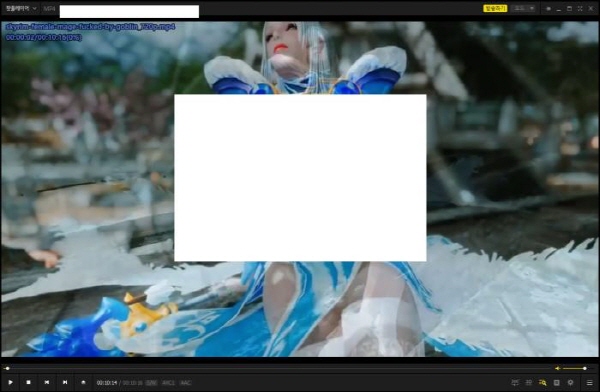Screen dimensions: 600x392
Task: Open the preferences gear icon
Action: pyautogui.click(x=570, y=382)
